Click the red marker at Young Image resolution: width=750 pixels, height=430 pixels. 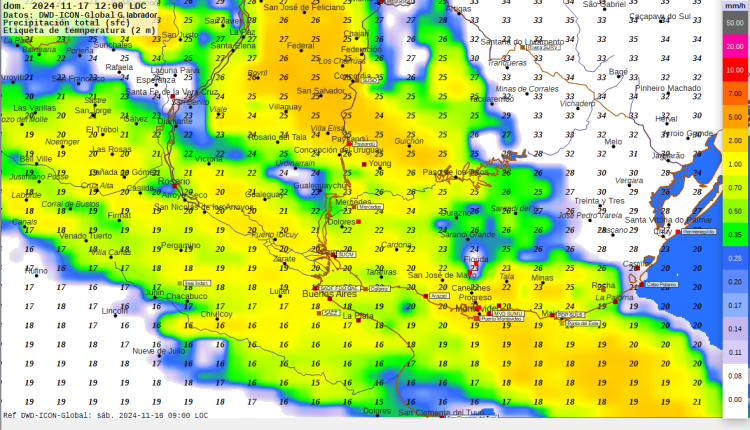pyautogui.click(x=364, y=164)
